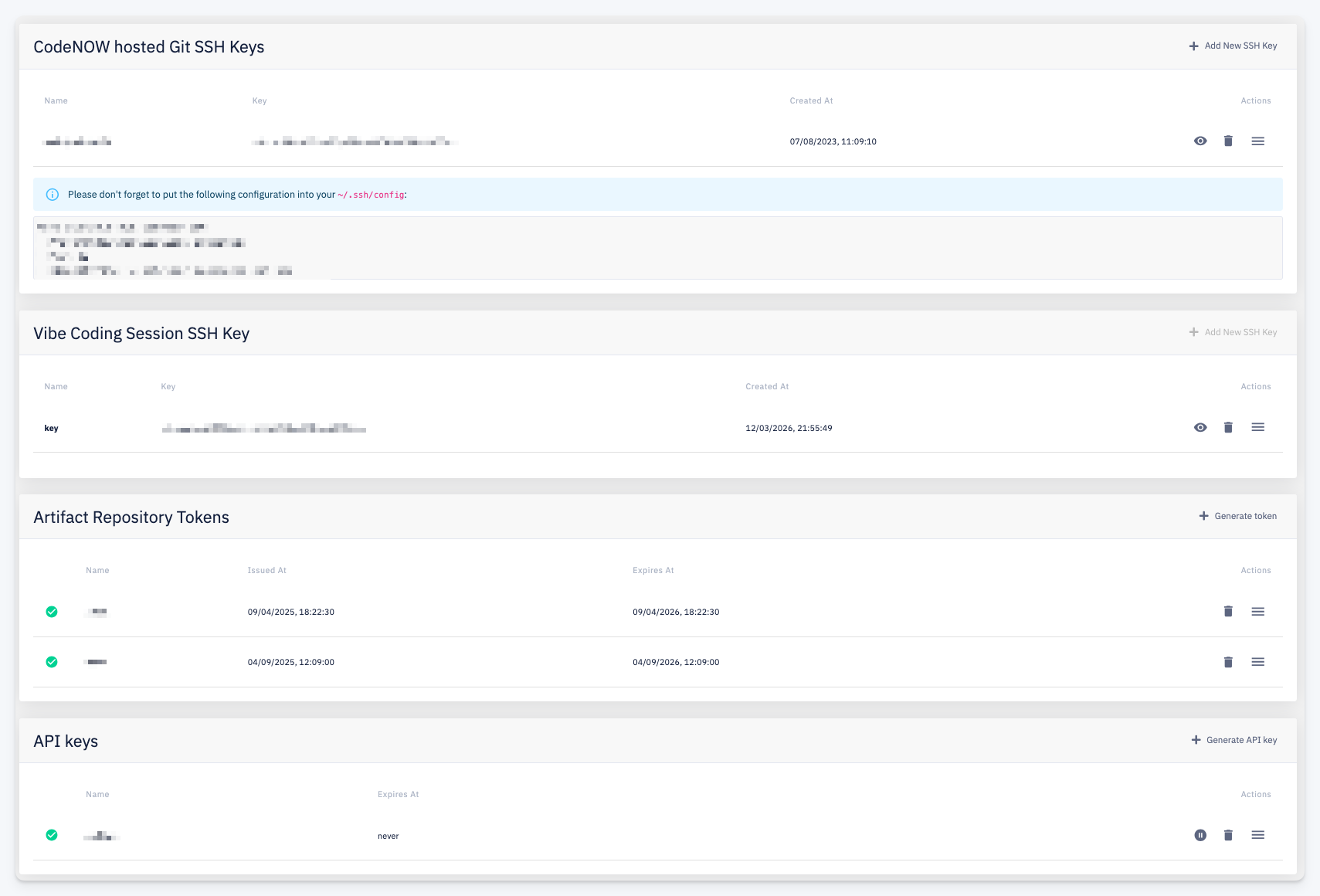
Task: Click the issued date "09/04/2025, 18:22:30"
Action: (x=291, y=612)
